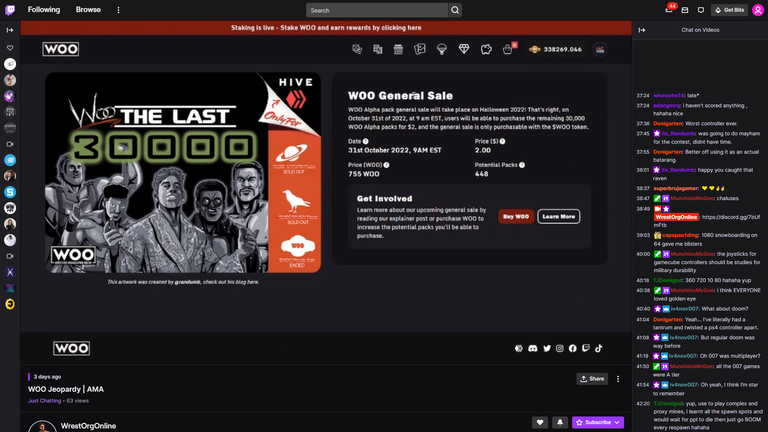Viewport: 768px width, 432px height.
Task: Click the Buy WOO button
Action: tap(516, 216)
